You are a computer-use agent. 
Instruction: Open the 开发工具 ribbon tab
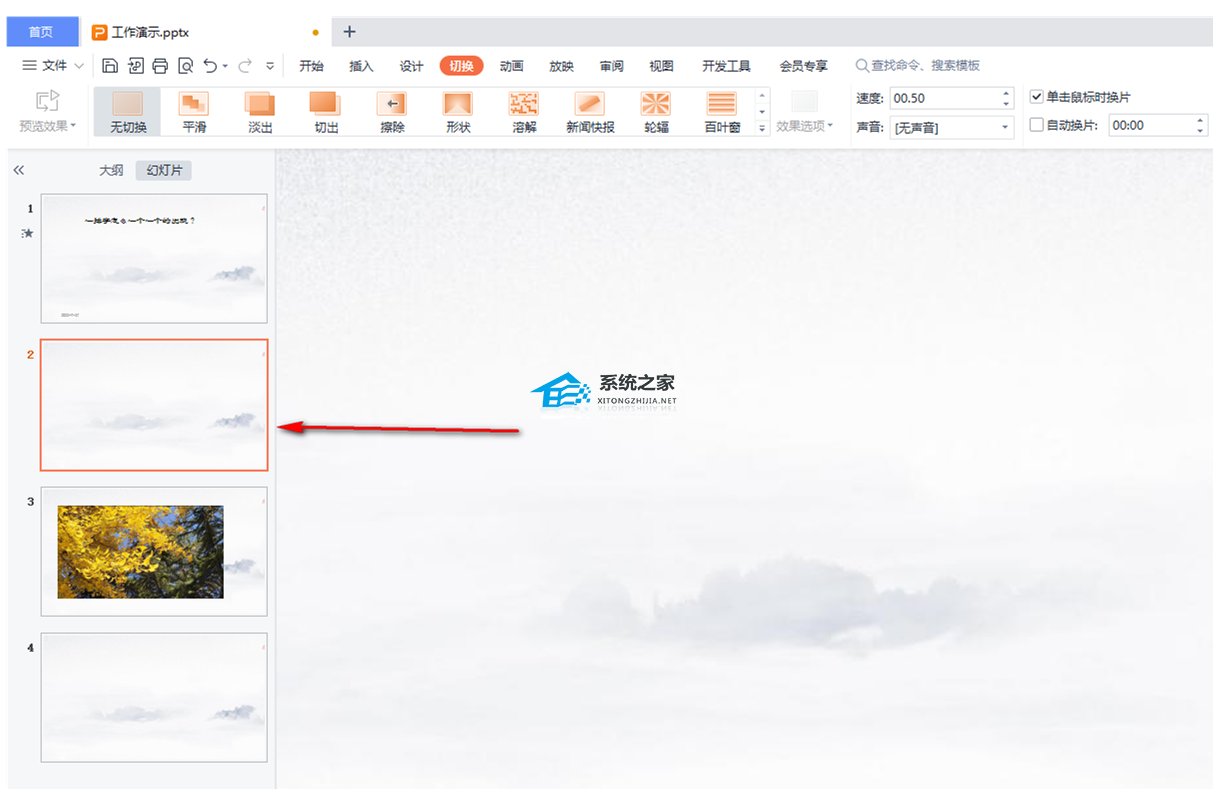[x=726, y=66]
